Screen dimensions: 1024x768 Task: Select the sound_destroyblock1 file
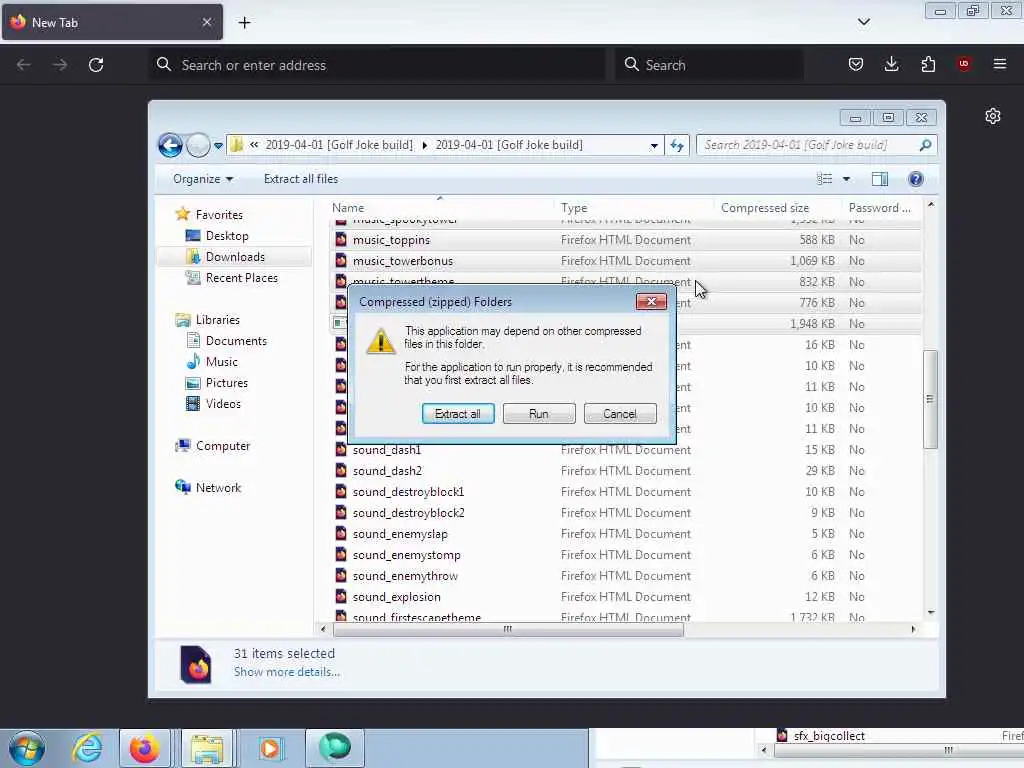pyautogui.click(x=408, y=492)
